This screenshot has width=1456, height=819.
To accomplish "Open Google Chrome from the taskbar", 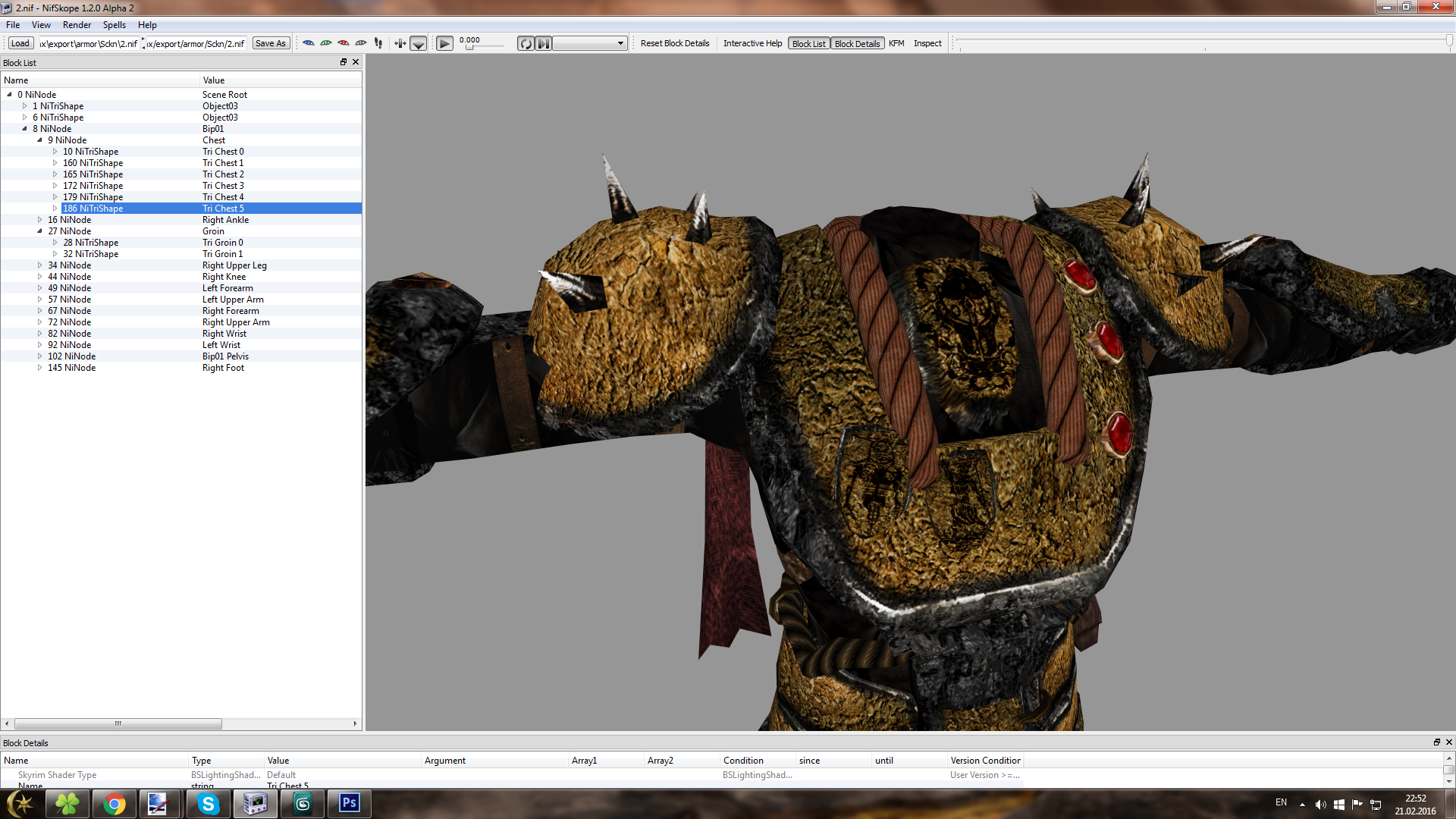I will coord(115,804).
